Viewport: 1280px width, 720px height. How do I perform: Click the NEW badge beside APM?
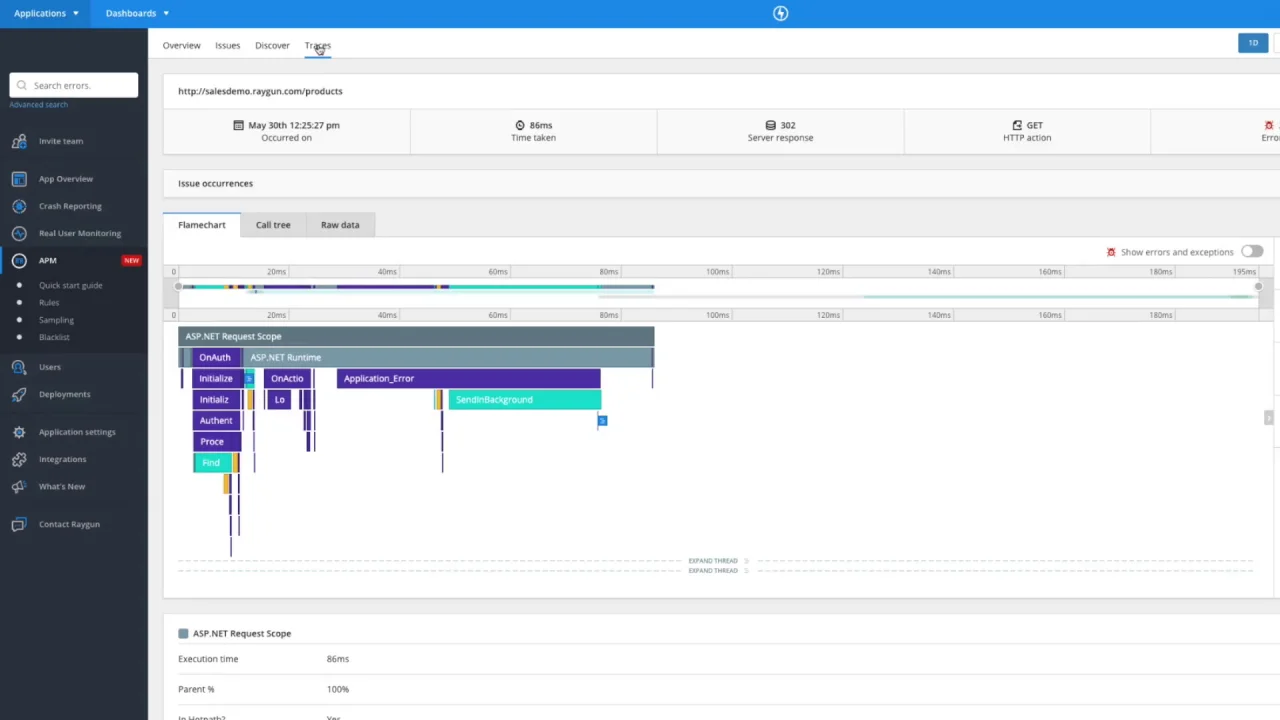tap(131, 260)
